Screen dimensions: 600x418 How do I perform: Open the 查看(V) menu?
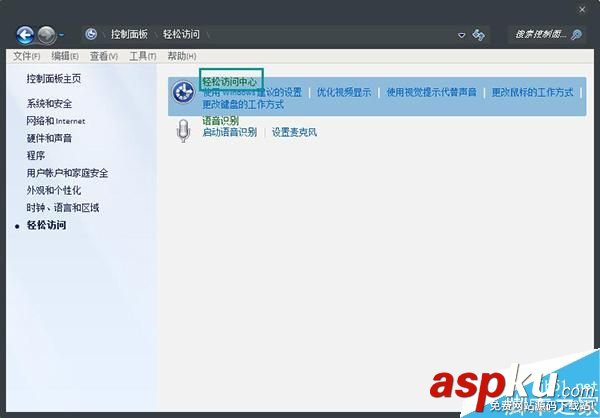pyautogui.click(x=103, y=56)
